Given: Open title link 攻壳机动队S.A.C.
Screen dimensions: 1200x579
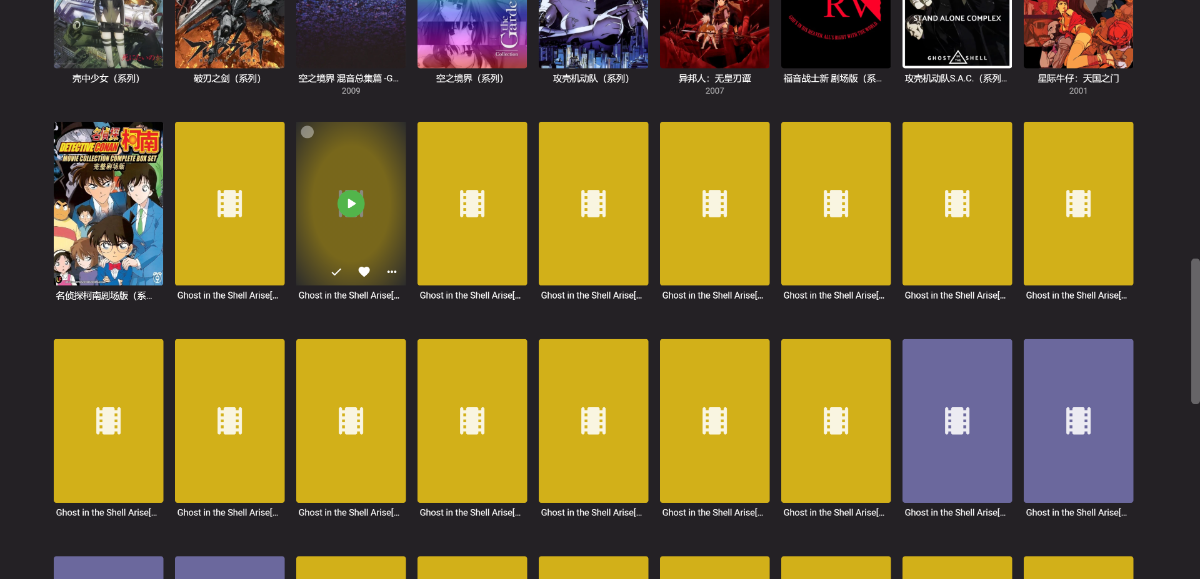Looking at the screenshot, I should [x=957, y=78].
